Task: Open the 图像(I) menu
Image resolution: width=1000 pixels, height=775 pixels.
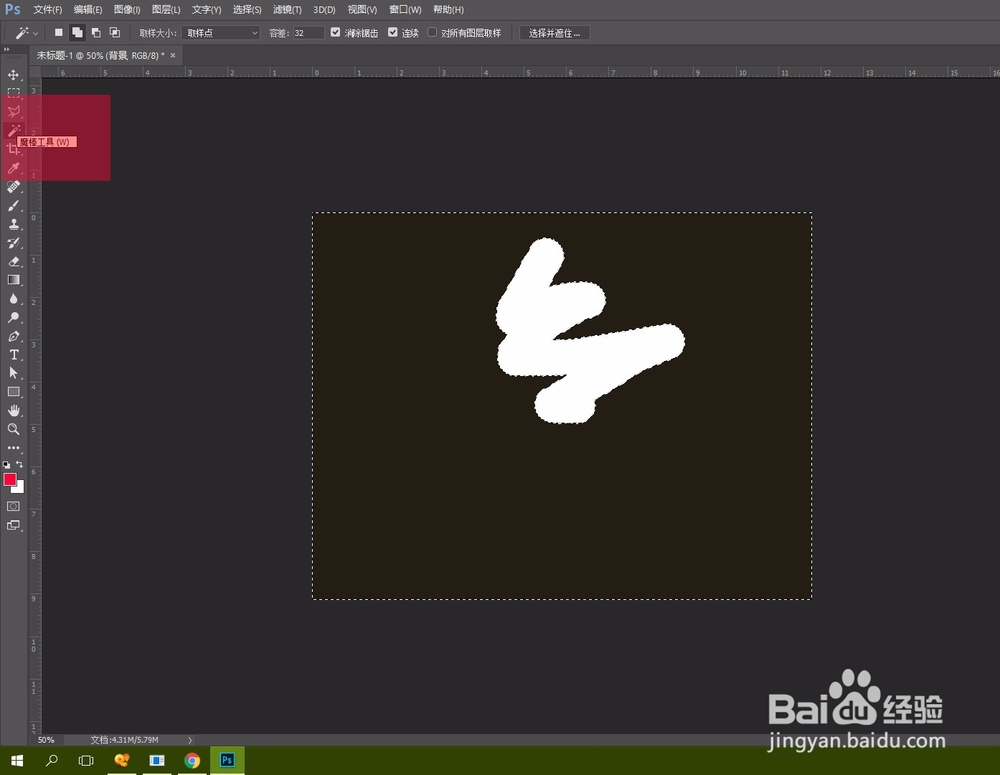Action: (x=127, y=10)
